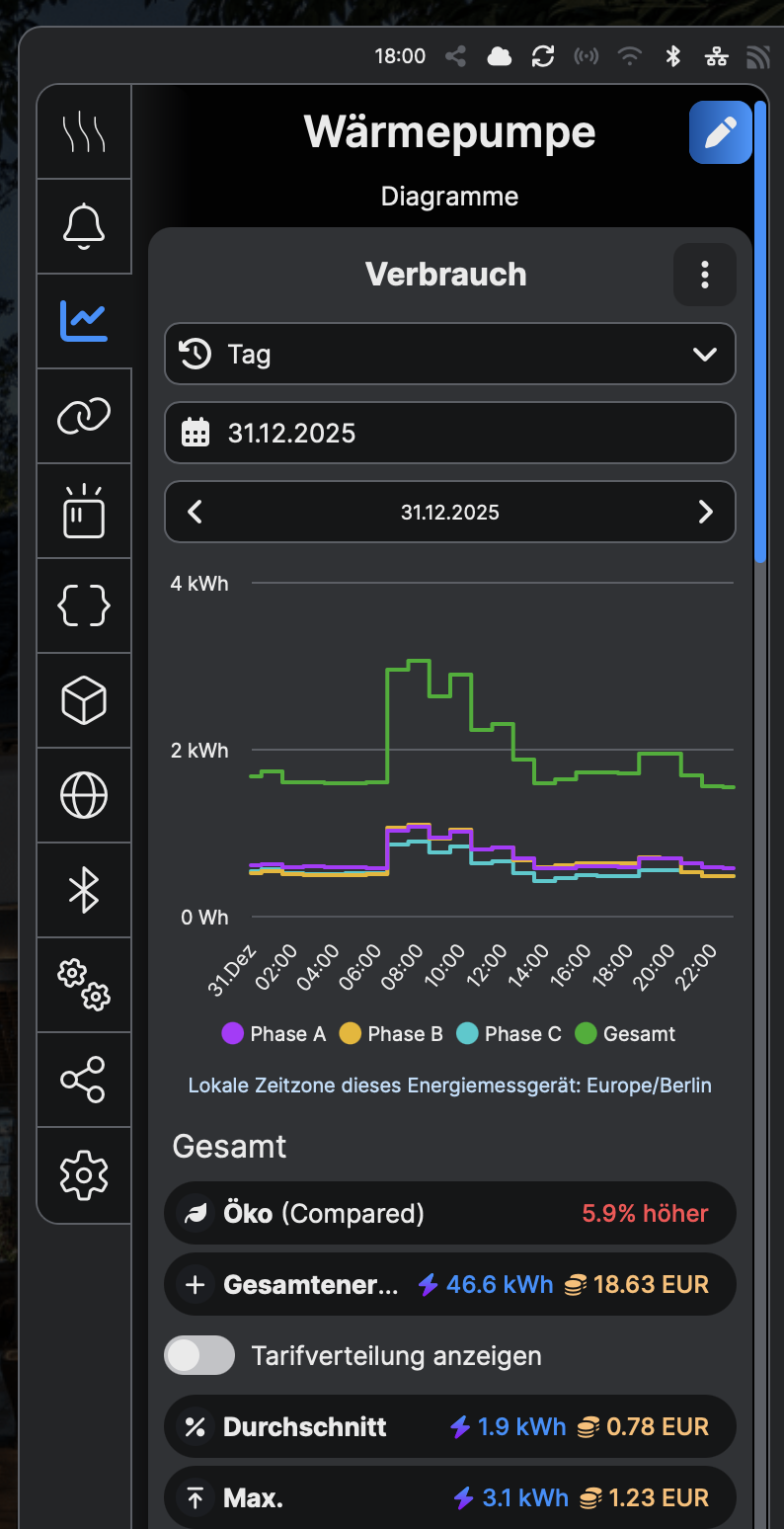
Task: Expand the Gesamtenergie row plus icon
Action: pyautogui.click(x=196, y=1284)
